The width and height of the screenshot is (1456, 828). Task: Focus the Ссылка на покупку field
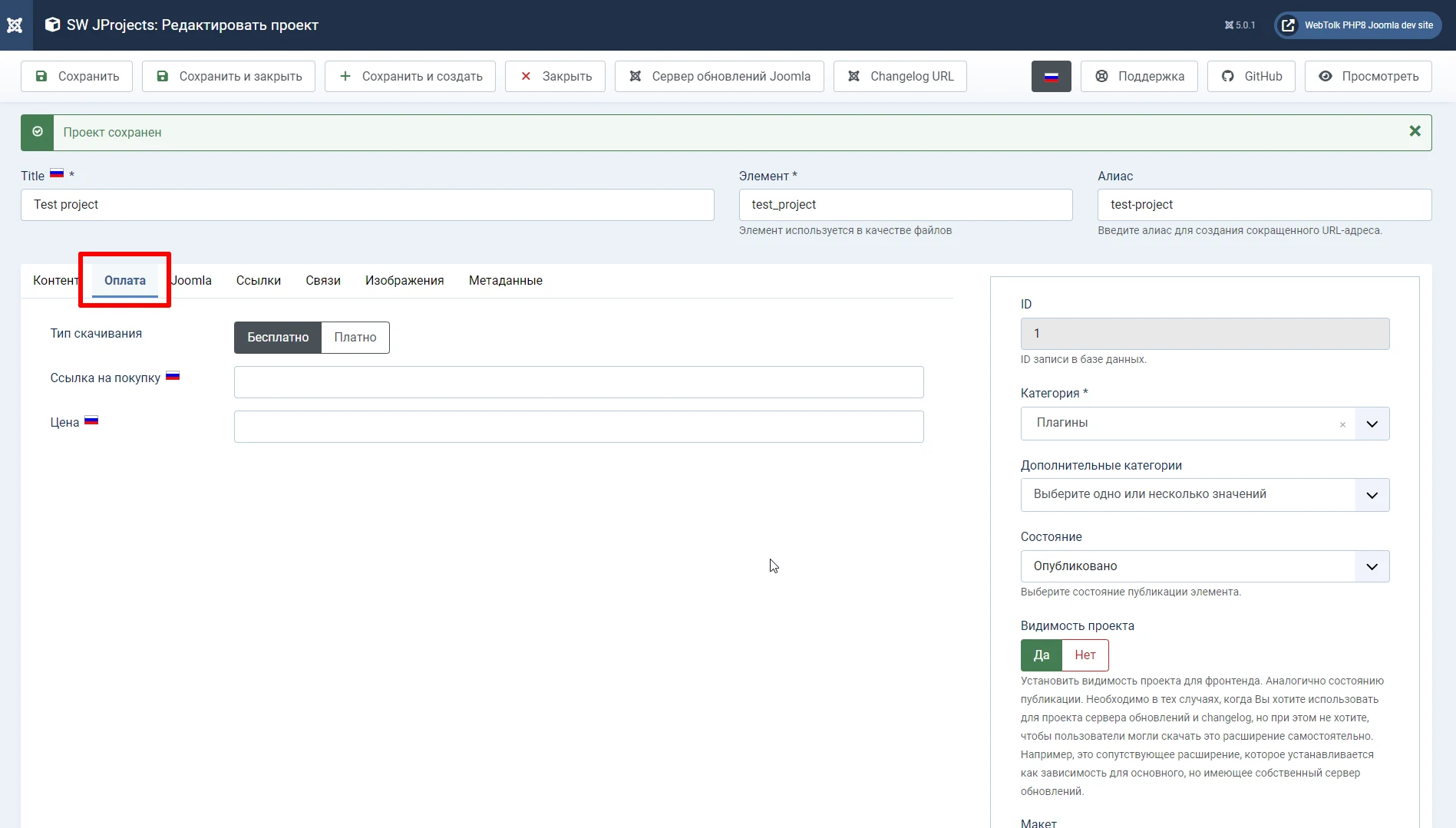click(579, 382)
